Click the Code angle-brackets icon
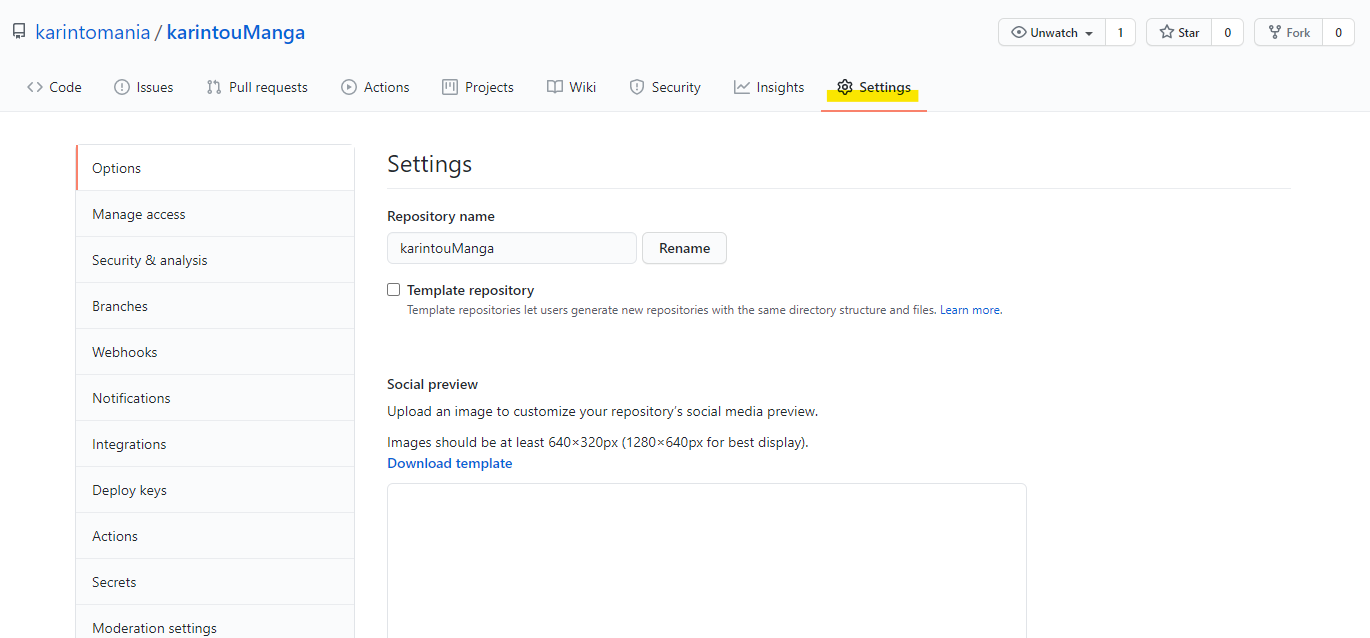Screen dimensions: 1370x638 click(35, 87)
